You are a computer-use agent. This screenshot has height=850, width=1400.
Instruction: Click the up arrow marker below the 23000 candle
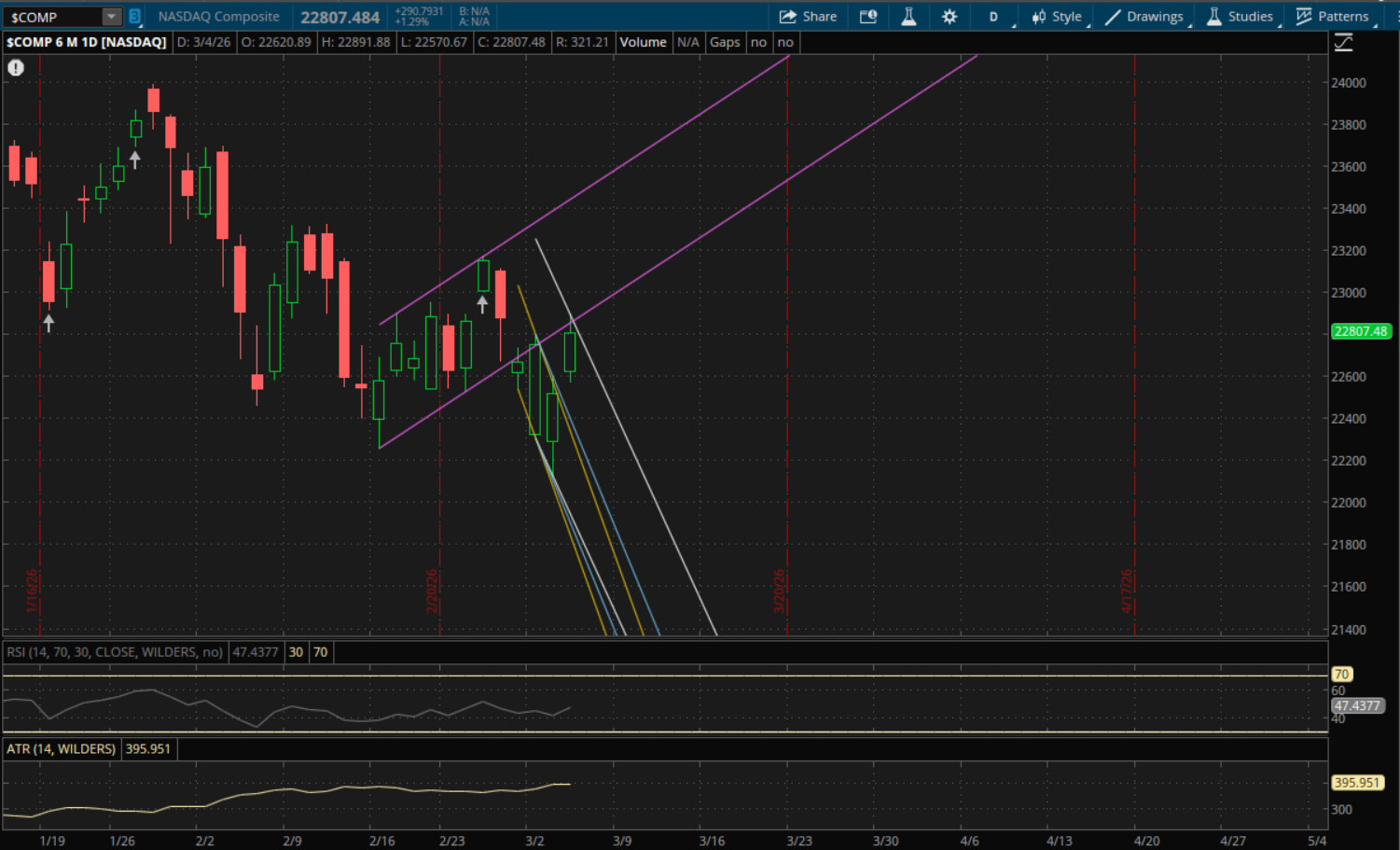click(x=482, y=303)
